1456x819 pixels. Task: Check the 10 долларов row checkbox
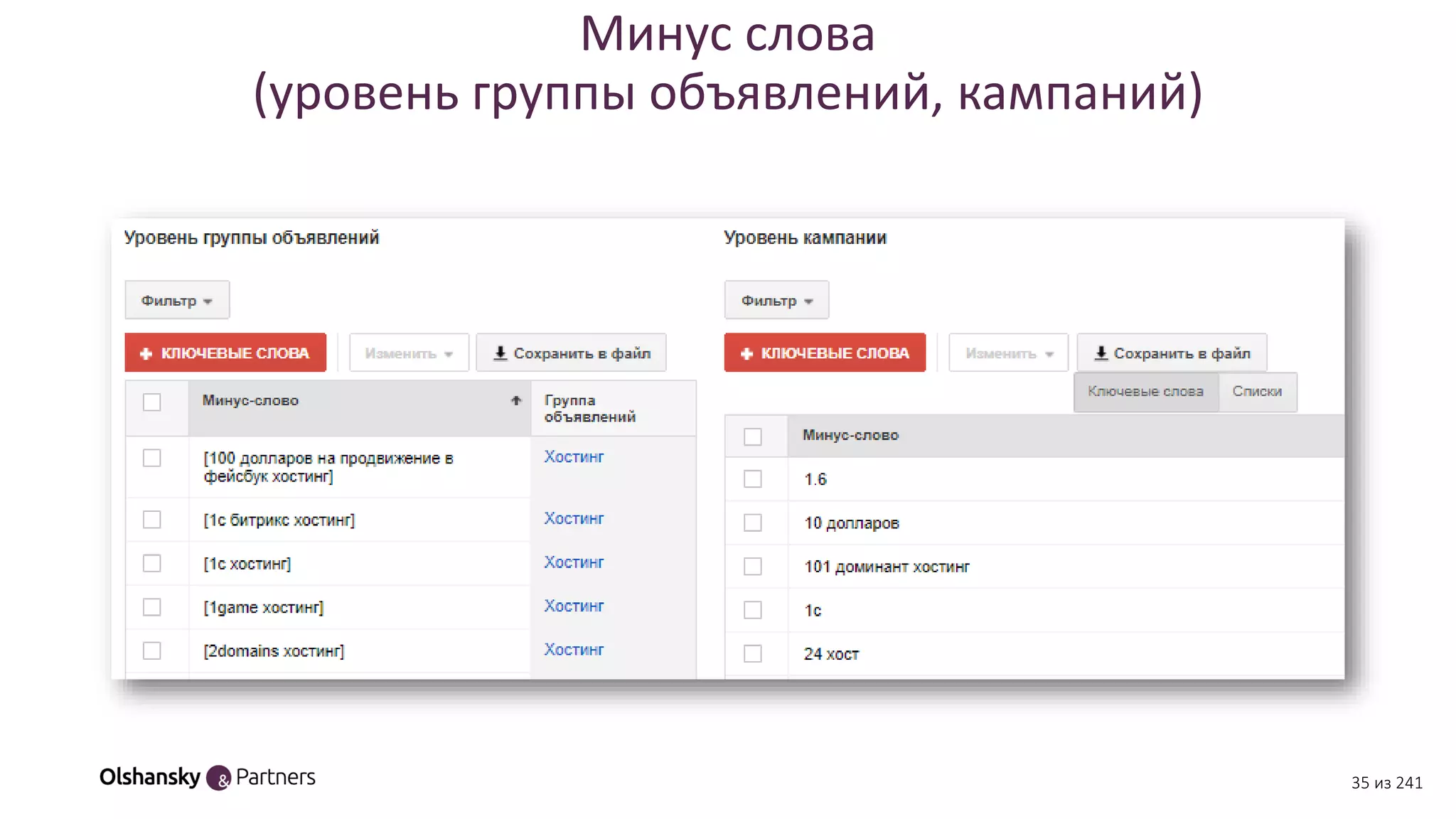pyautogui.click(x=752, y=523)
